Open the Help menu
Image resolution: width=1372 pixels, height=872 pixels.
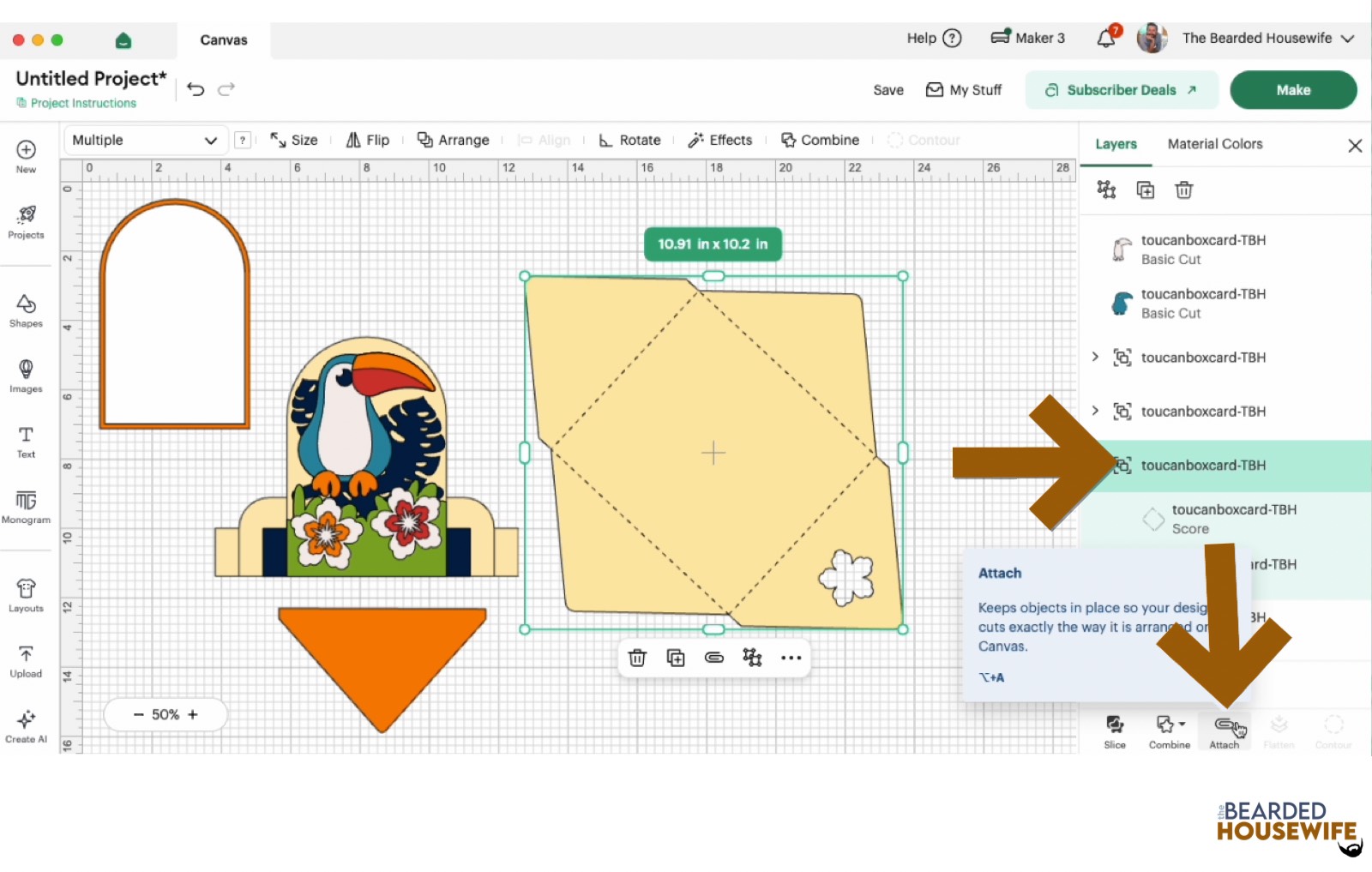tap(934, 38)
